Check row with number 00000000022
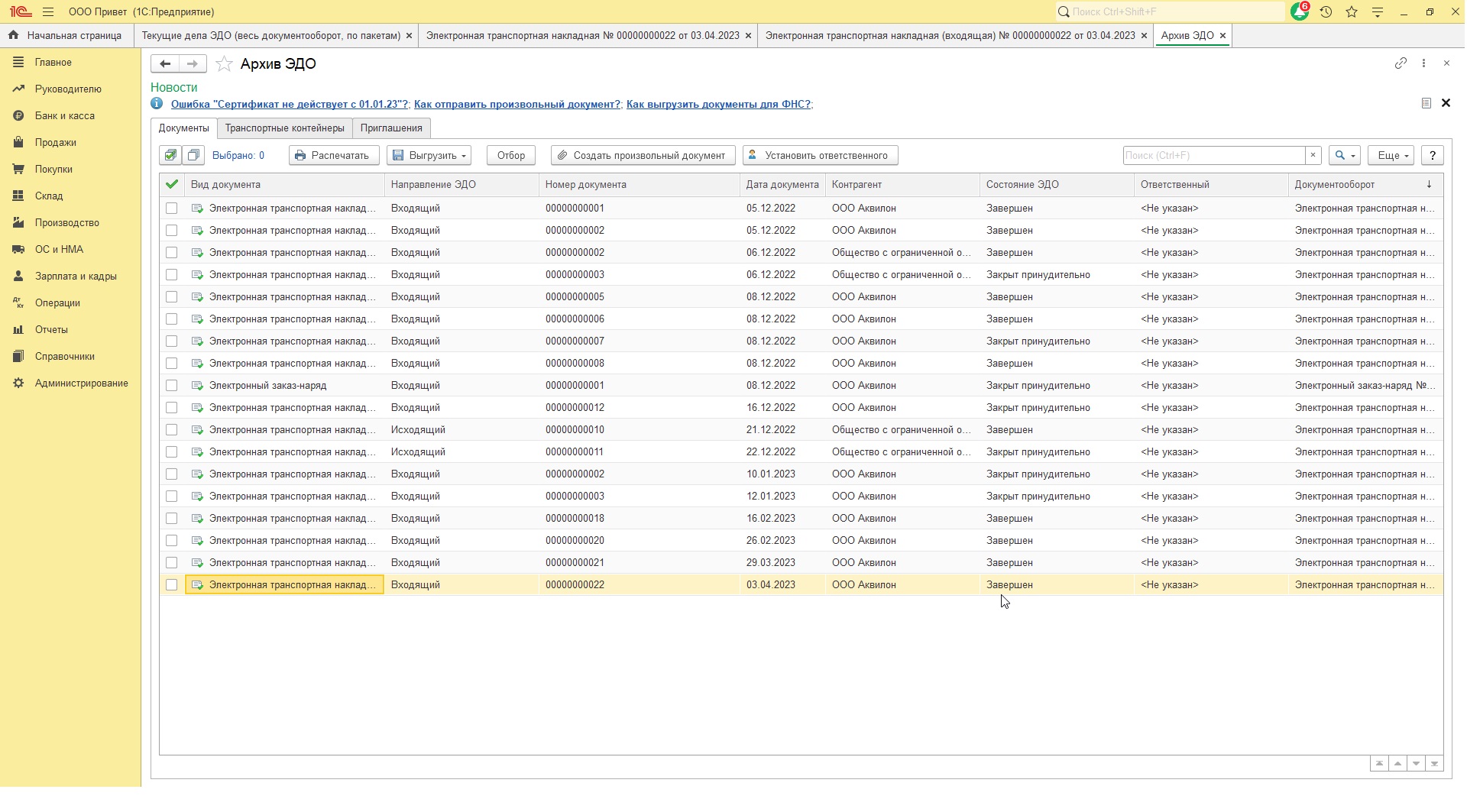The width and height of the screenshot is (1467, 812). click(171, 584)
